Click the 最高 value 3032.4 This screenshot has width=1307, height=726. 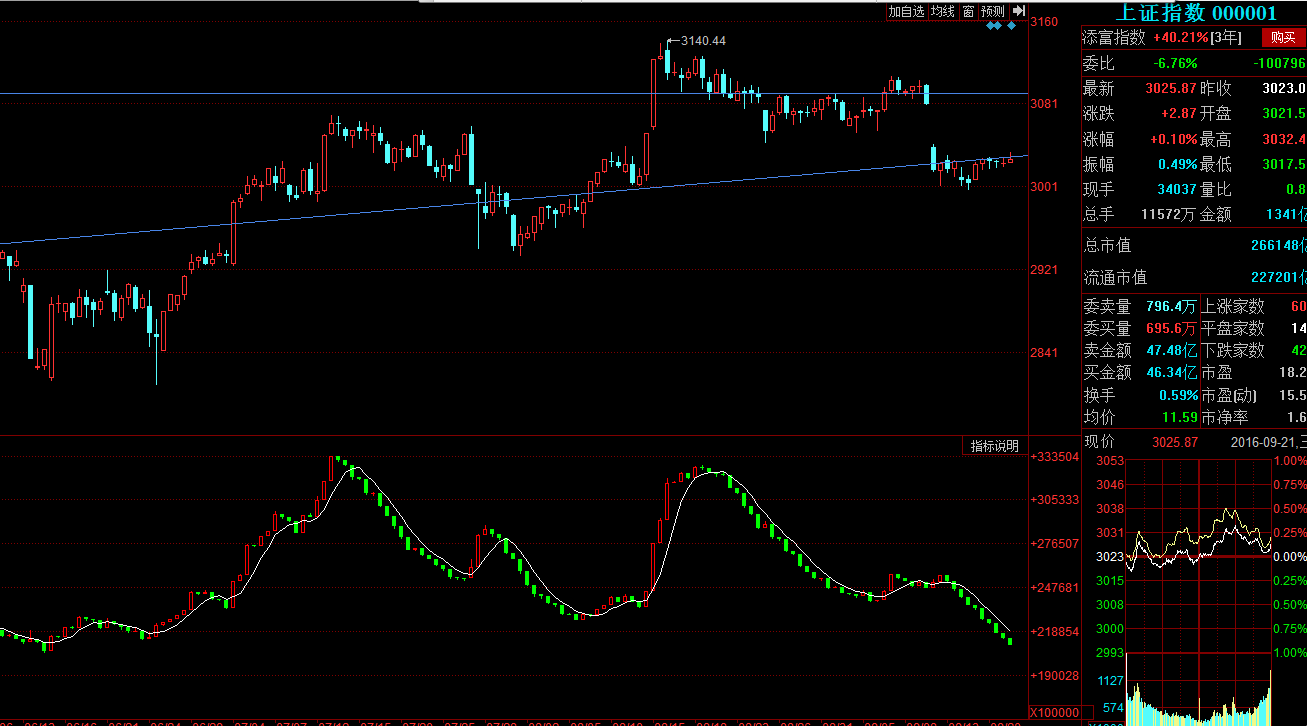1282,139
